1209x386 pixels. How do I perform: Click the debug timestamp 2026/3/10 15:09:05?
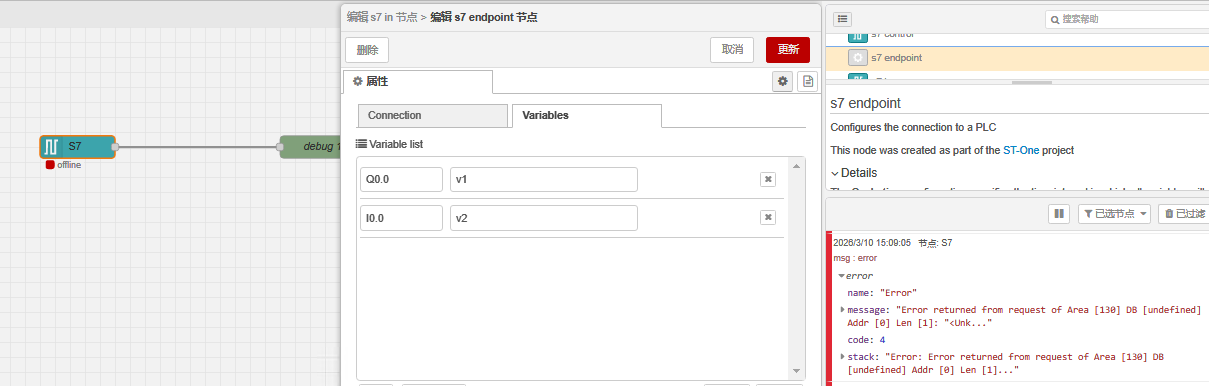(872, 243)
